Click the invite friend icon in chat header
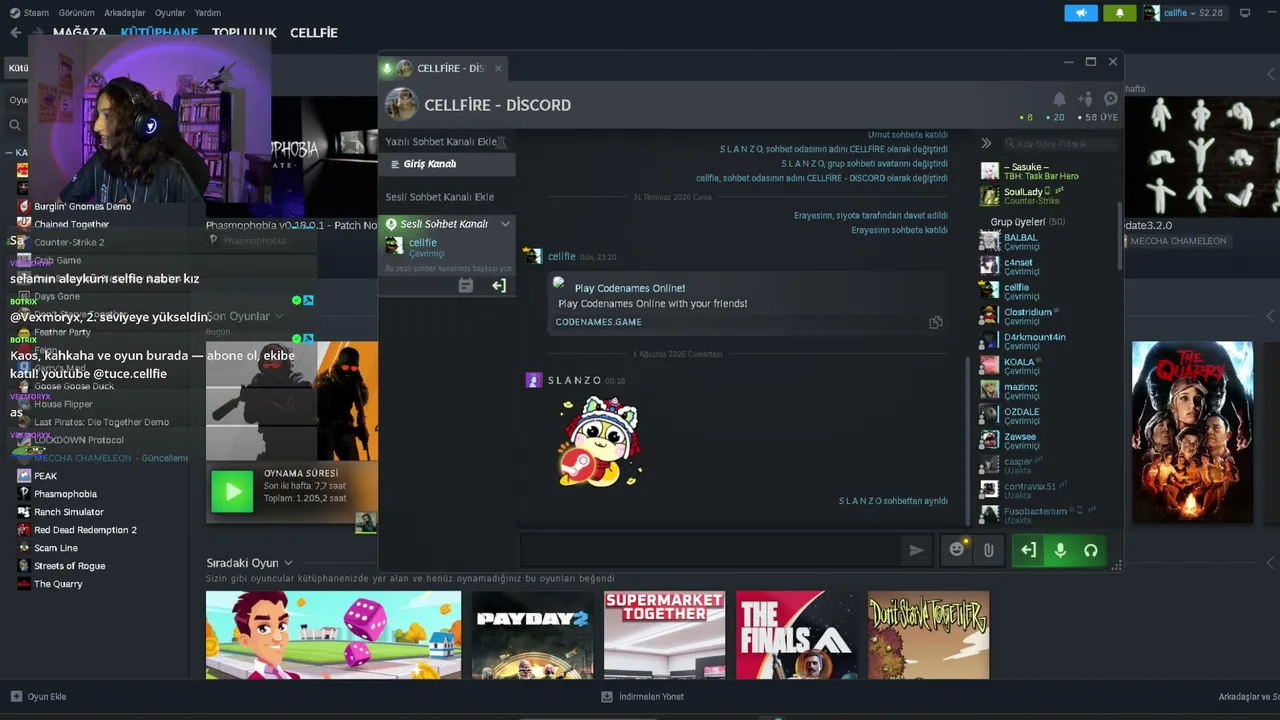Viewport: 1280px width, 720px height. pyautogui.click(x=1085, y=99)
